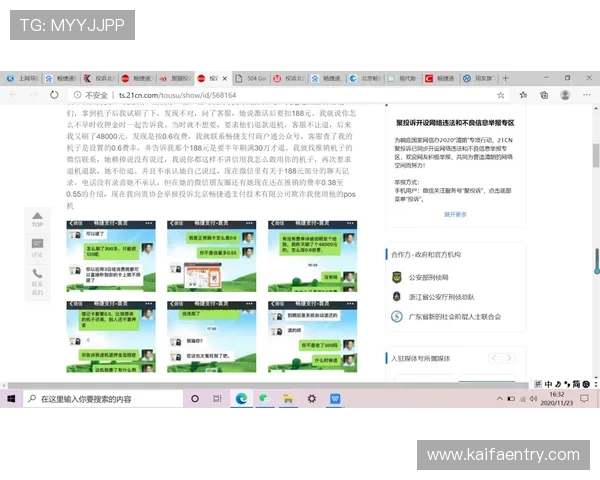Open WeChat from the taskbar
The width and height of the screenshot is (600, 480).
[x=264, y=399]
